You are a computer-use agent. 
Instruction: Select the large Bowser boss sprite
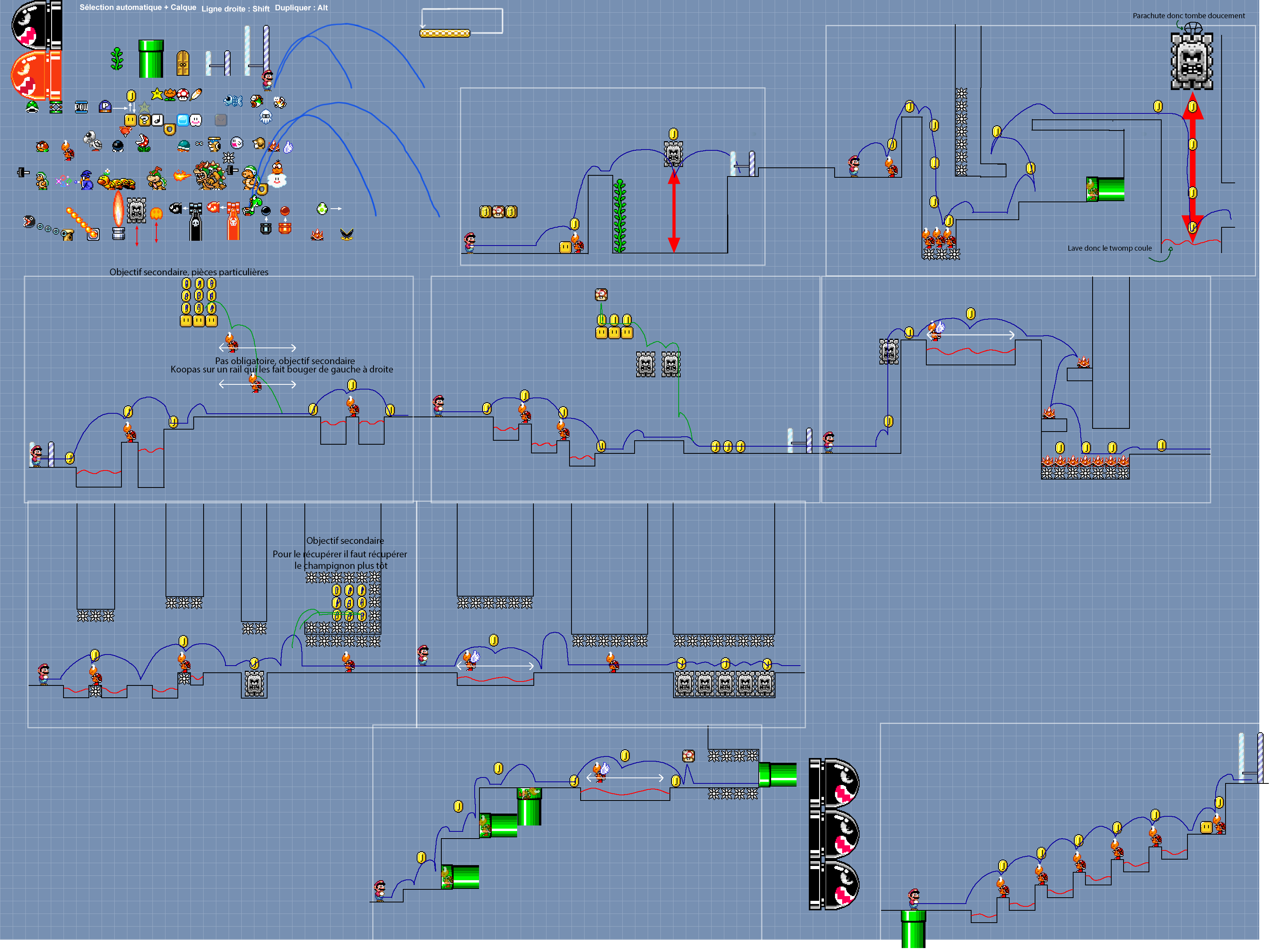(210, 176)
